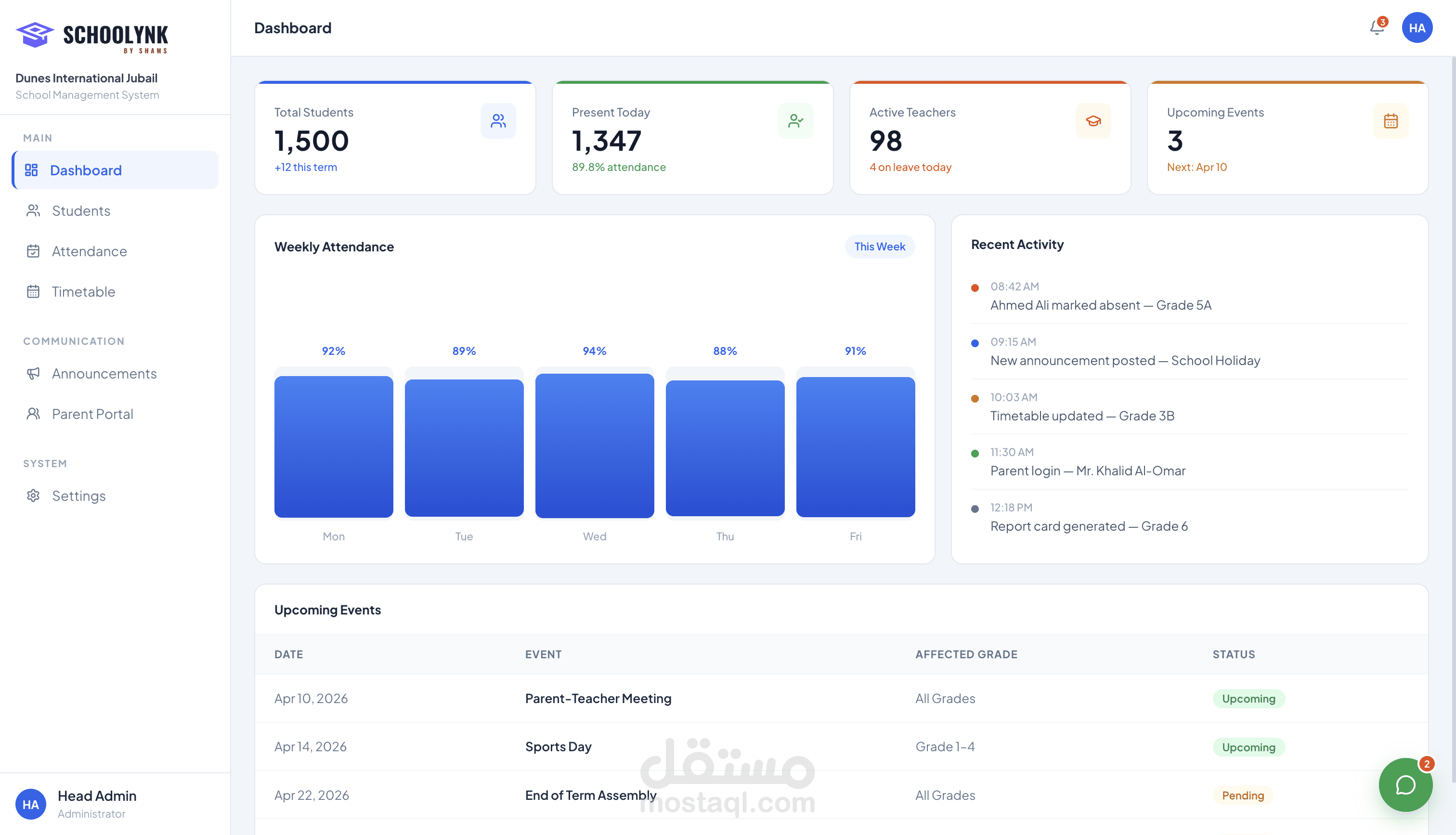Viewport: 1456px width, 835px height.
Task: Click the SchooLynk logo
Action: pyautogui.click(x=91, y=37)
